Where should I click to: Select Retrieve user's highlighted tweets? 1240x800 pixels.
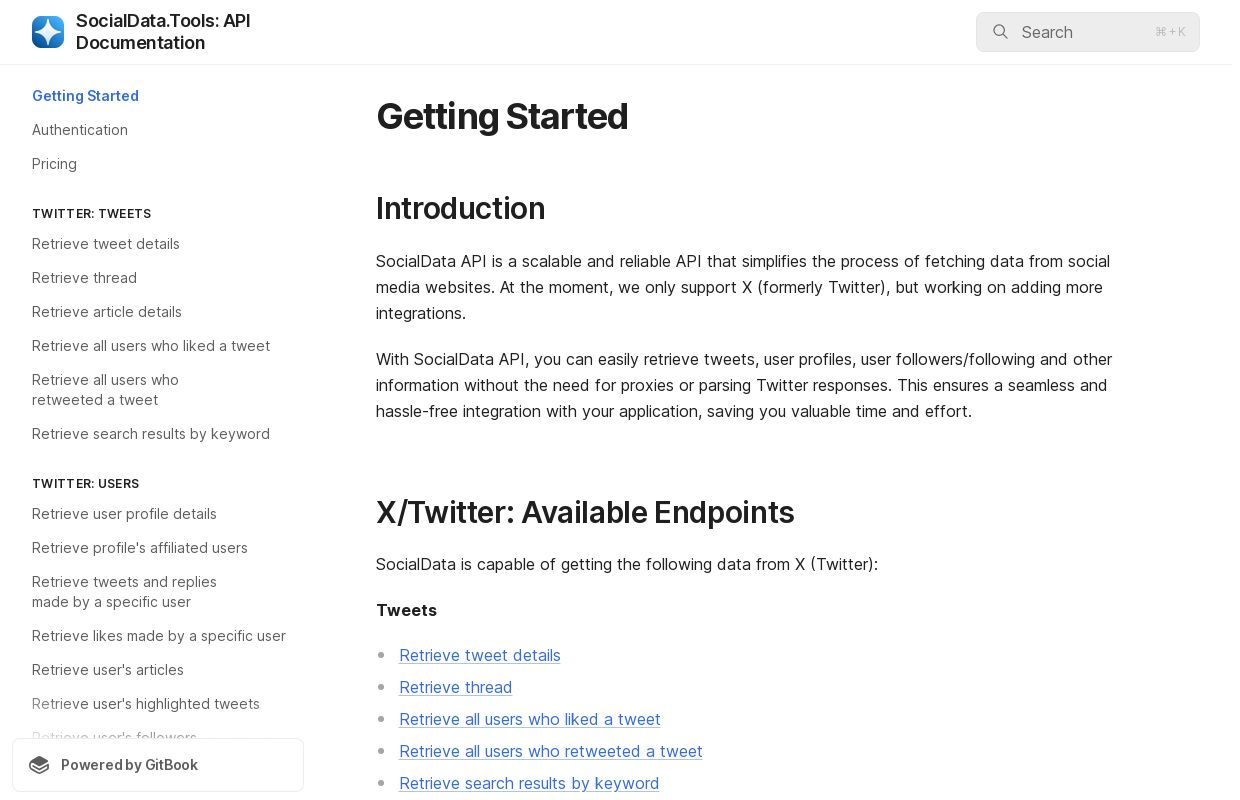pos(146,704)
